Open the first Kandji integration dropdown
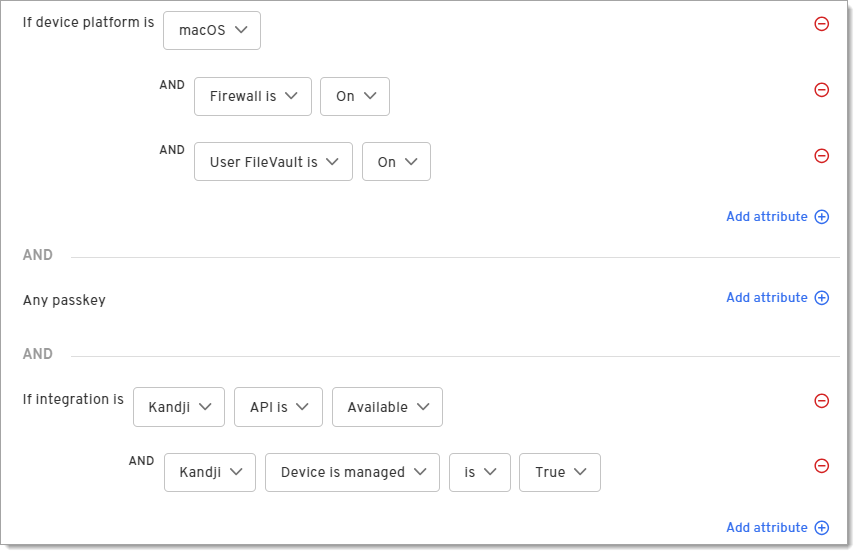Image resolution: width=858 pixels, height=555 pixels. pyautogui.click(x=179, y=407)
